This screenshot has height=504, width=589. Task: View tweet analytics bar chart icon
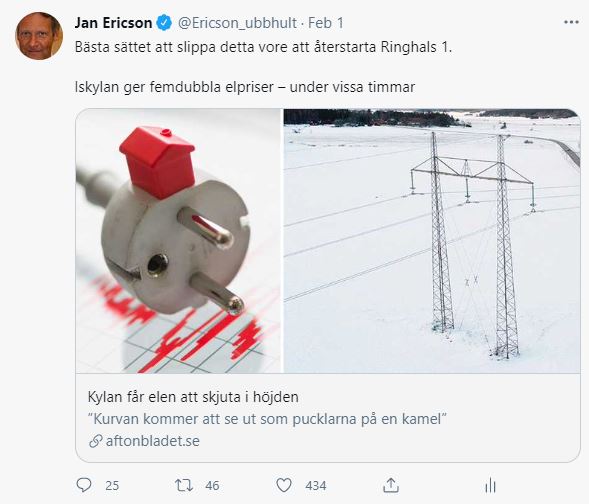pyautogui.click(x=491, y=485)
